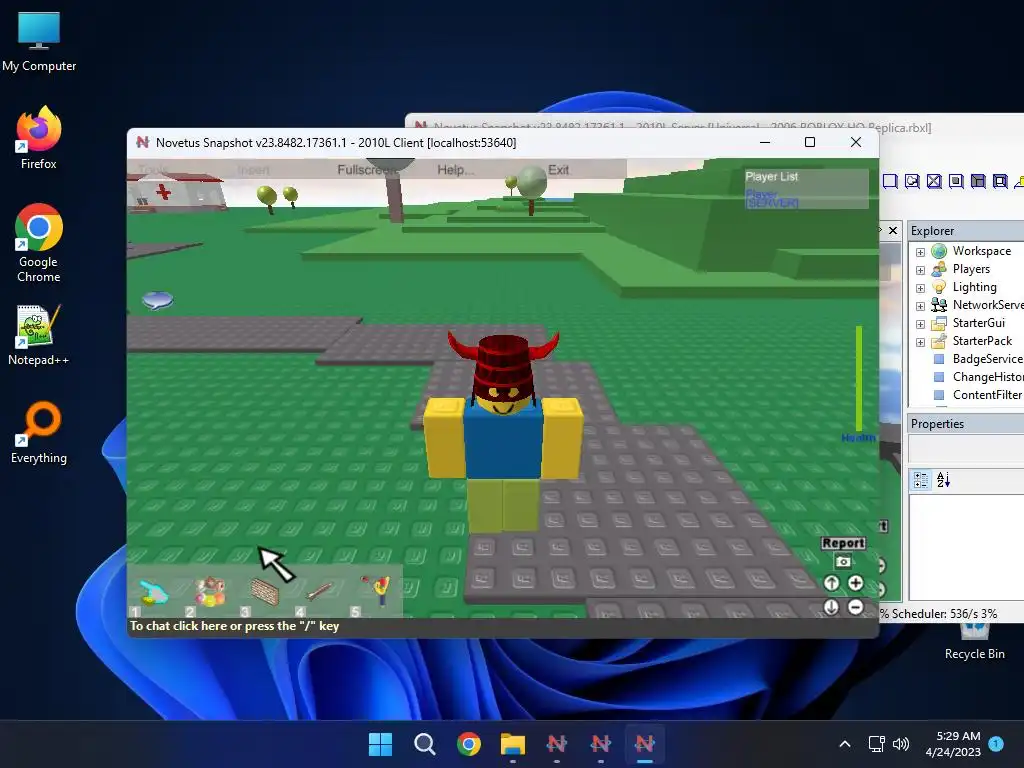Image resolution: width=1024 pixels, height=768 pixels.
Task: Zoom out with the minus button
Action: click(x=856, y=607)
